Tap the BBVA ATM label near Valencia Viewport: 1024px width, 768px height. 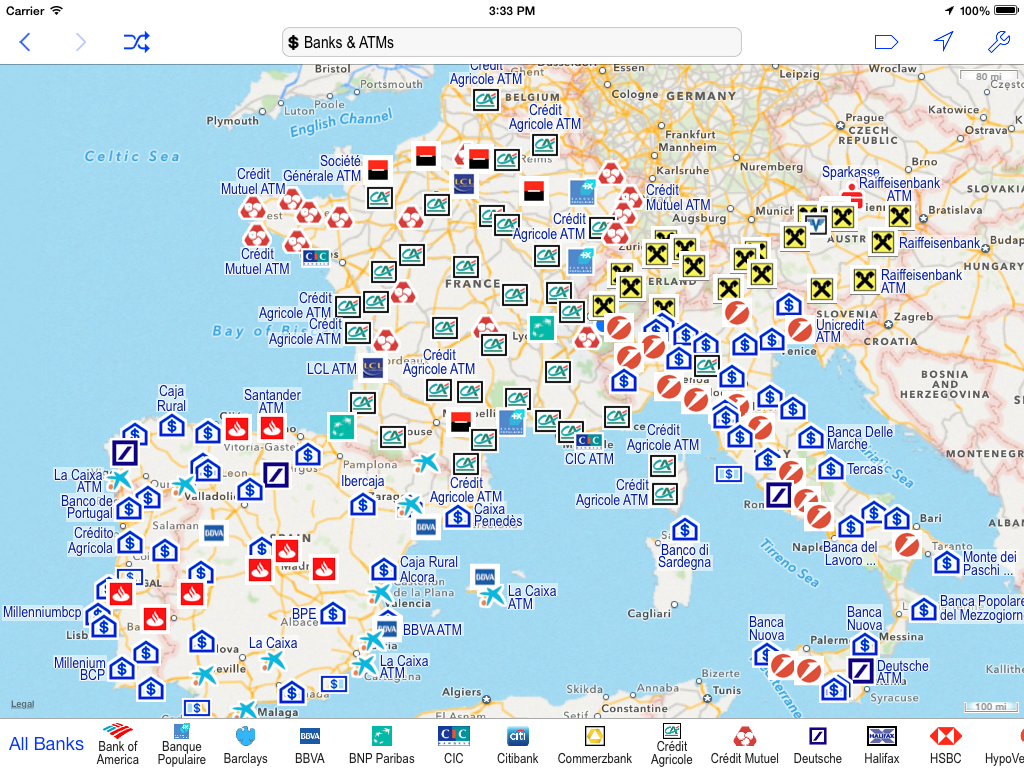pos(432,630)
